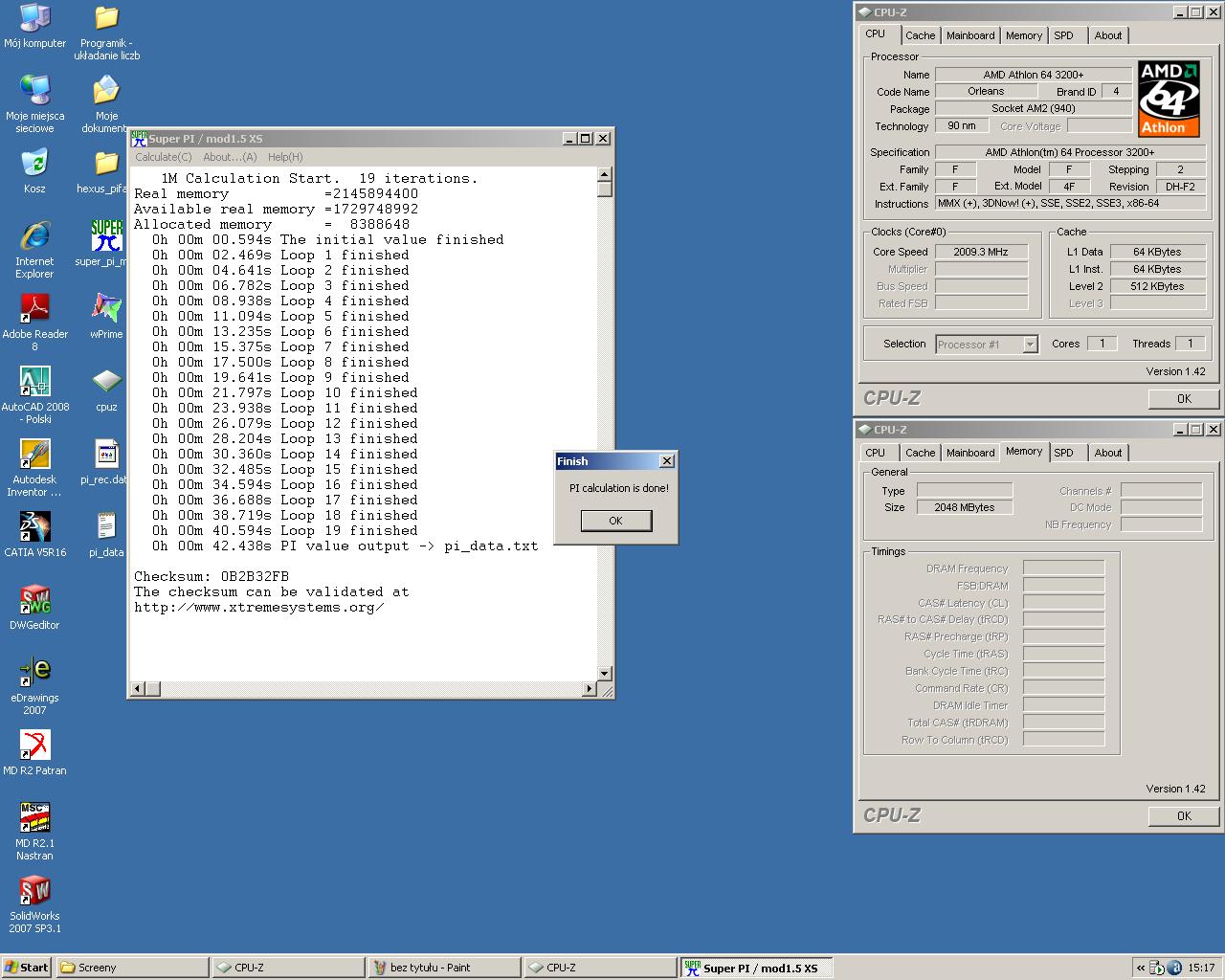
Task: Click the Super PI horizontal scrollbar left arrow
Action: tap(137, 688)
